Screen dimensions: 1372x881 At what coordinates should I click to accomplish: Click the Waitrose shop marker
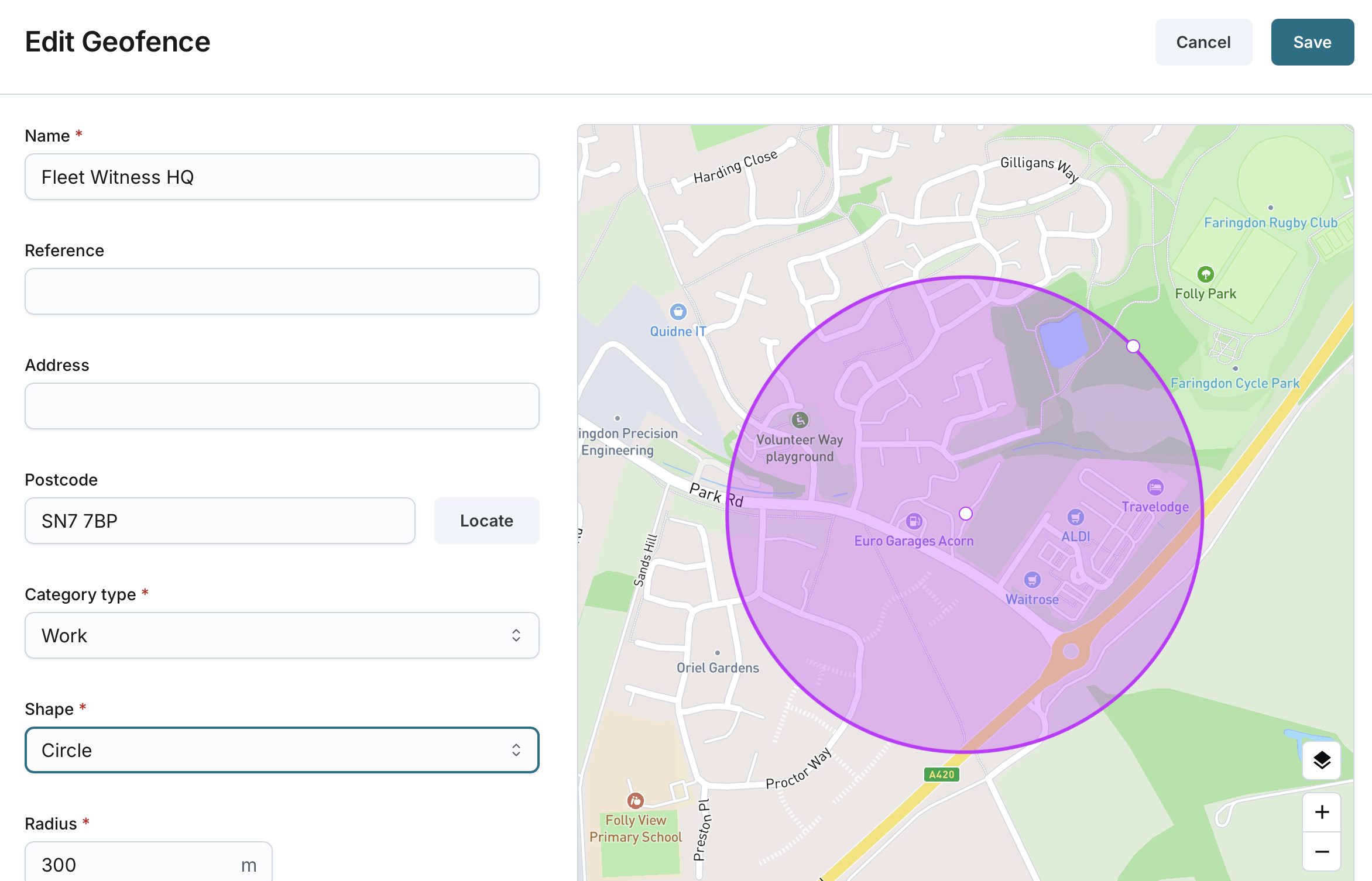click(1032, 580)
